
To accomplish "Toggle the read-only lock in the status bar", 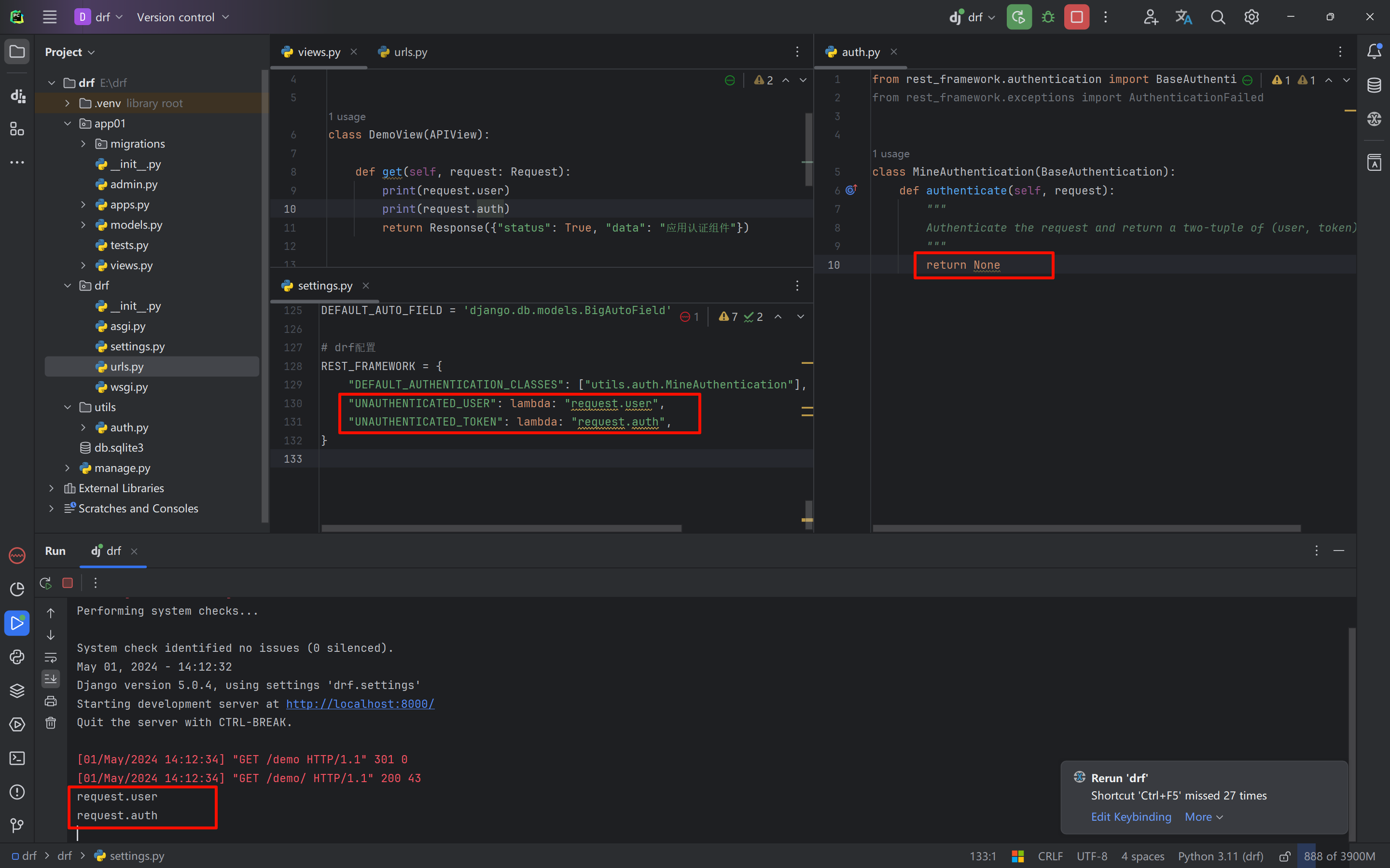I will [x=1285, y=856].
